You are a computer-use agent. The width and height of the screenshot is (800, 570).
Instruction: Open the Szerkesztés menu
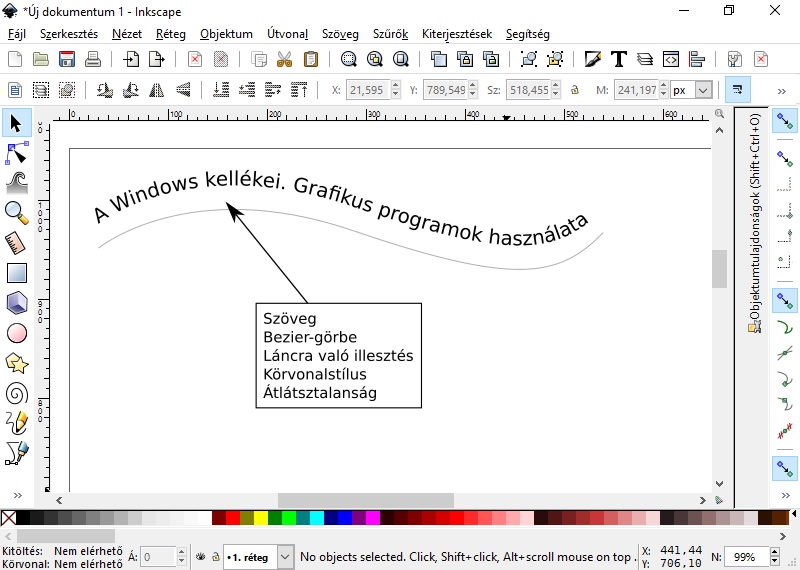tap(69, 34)
